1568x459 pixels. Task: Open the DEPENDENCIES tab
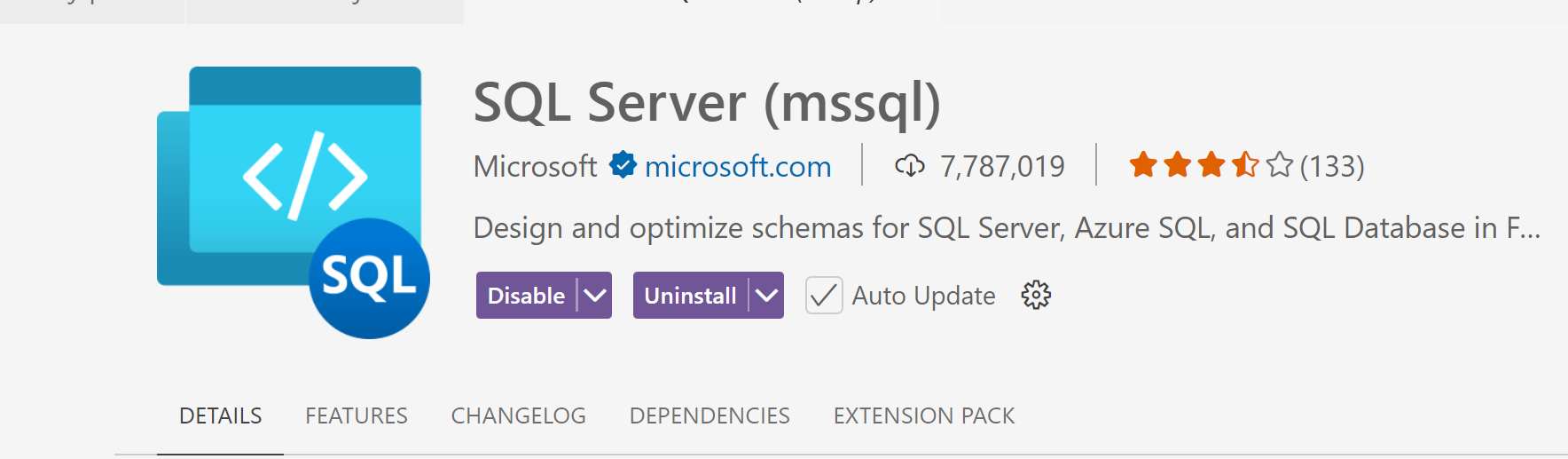(710, 415)
